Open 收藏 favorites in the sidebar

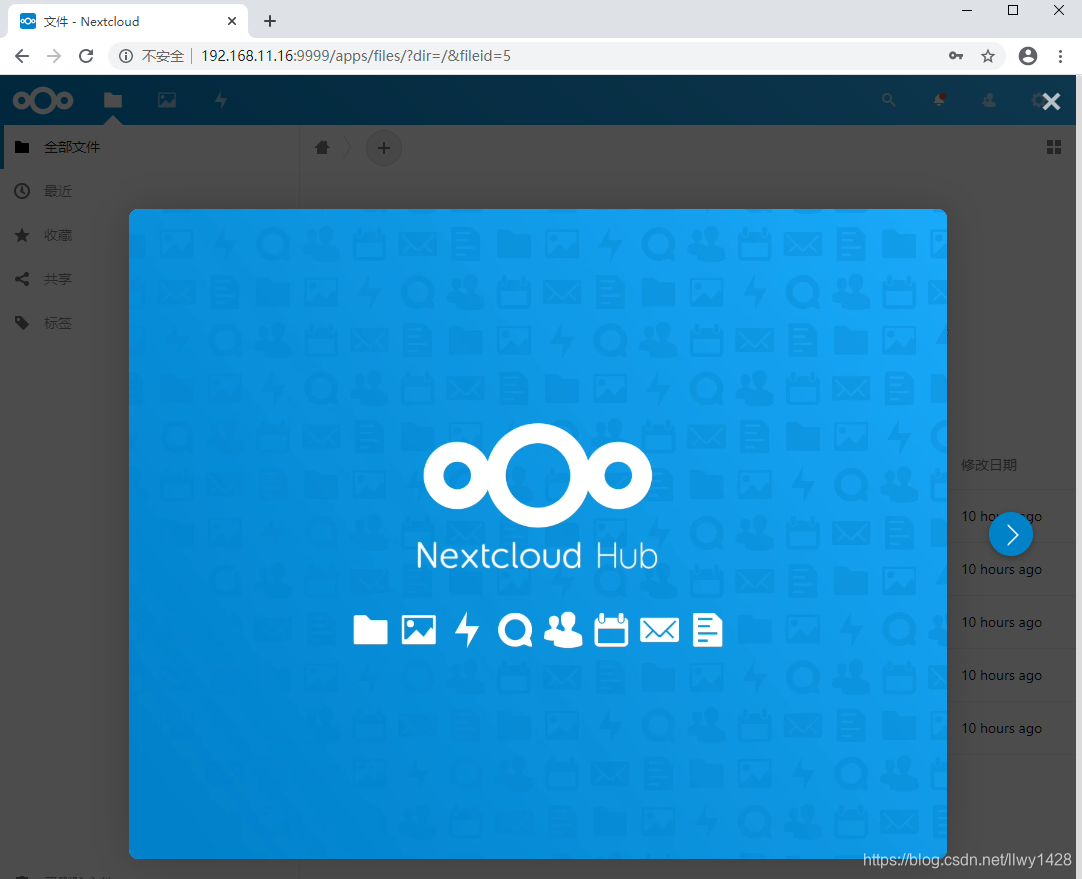pyautogui.click(x=57, y=234)
